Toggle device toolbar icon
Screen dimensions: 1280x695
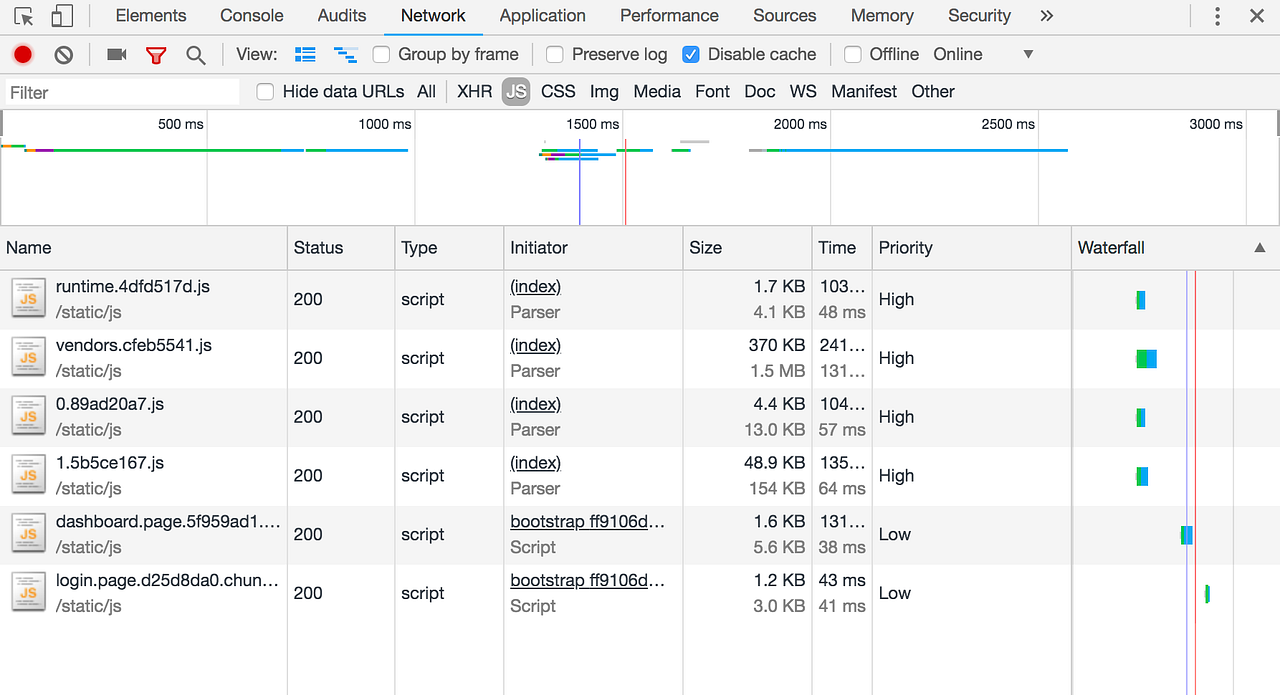click(x=62, y=16)
